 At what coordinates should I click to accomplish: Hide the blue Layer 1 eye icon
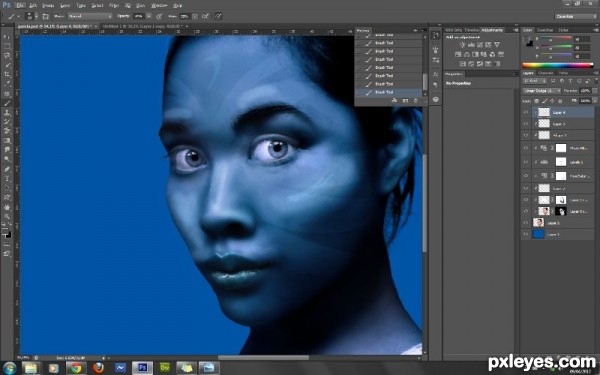(x=526, y=234)
